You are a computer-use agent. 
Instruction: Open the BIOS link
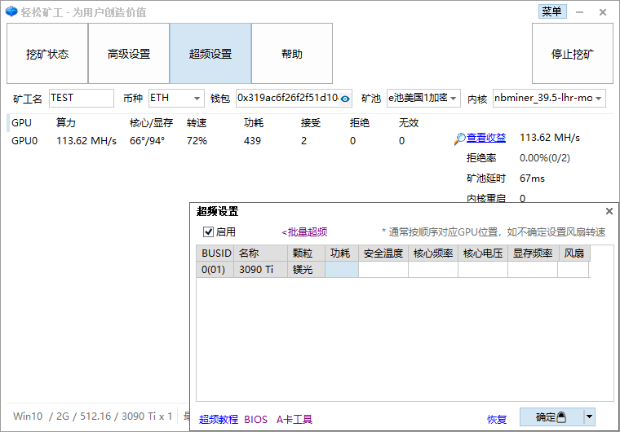point(256,419)
